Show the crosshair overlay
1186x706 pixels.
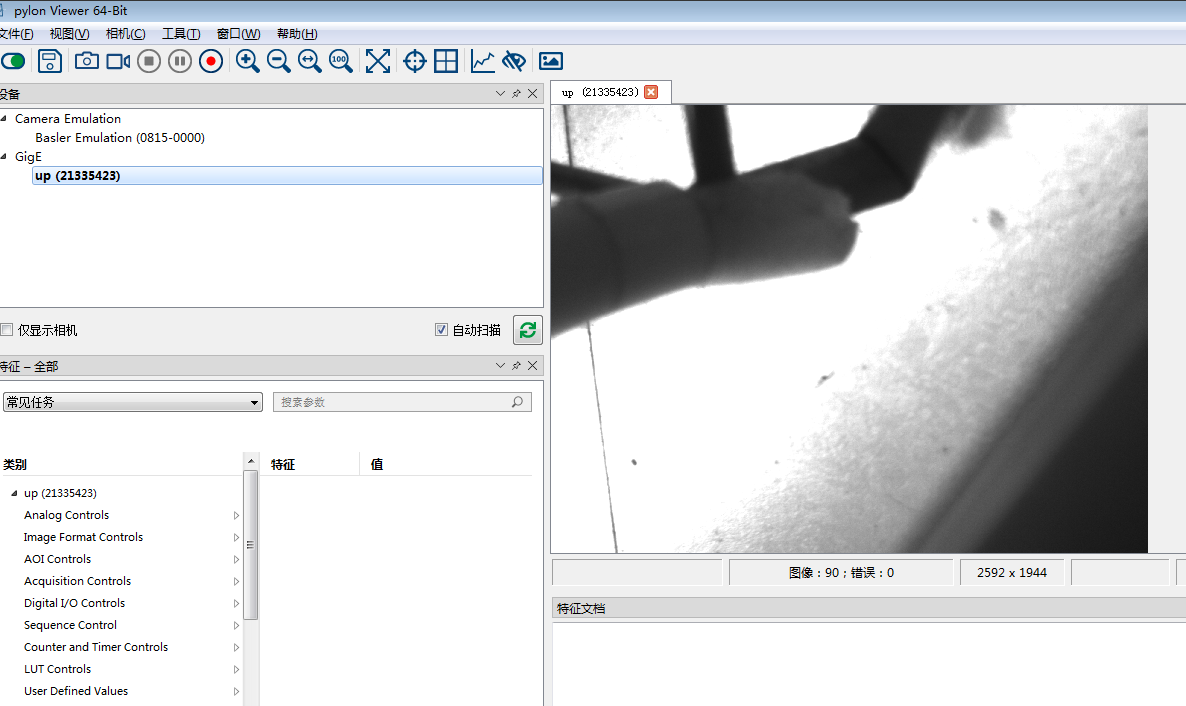tap(414, 61)
